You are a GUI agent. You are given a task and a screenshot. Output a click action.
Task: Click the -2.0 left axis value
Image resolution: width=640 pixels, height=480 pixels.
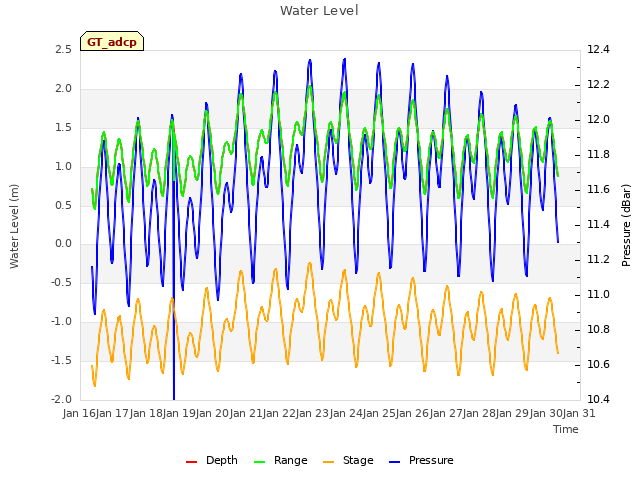61,399
